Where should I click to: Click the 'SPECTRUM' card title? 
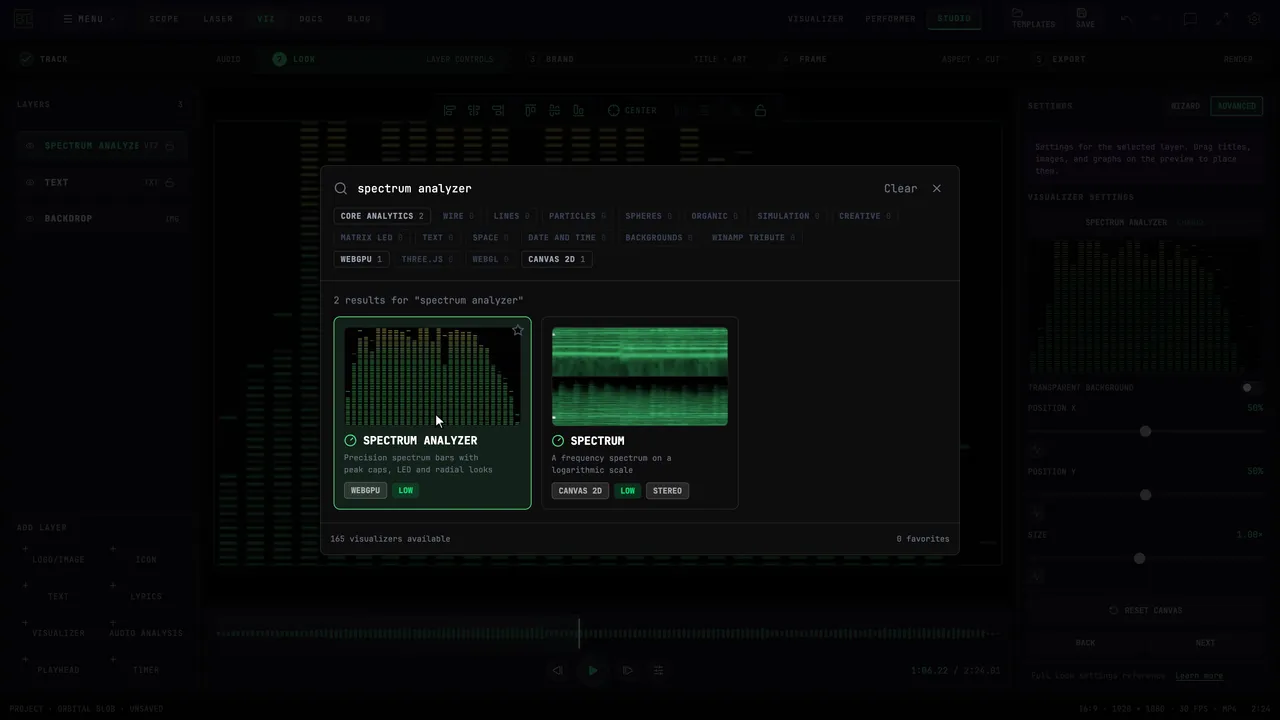coord(597,441)
